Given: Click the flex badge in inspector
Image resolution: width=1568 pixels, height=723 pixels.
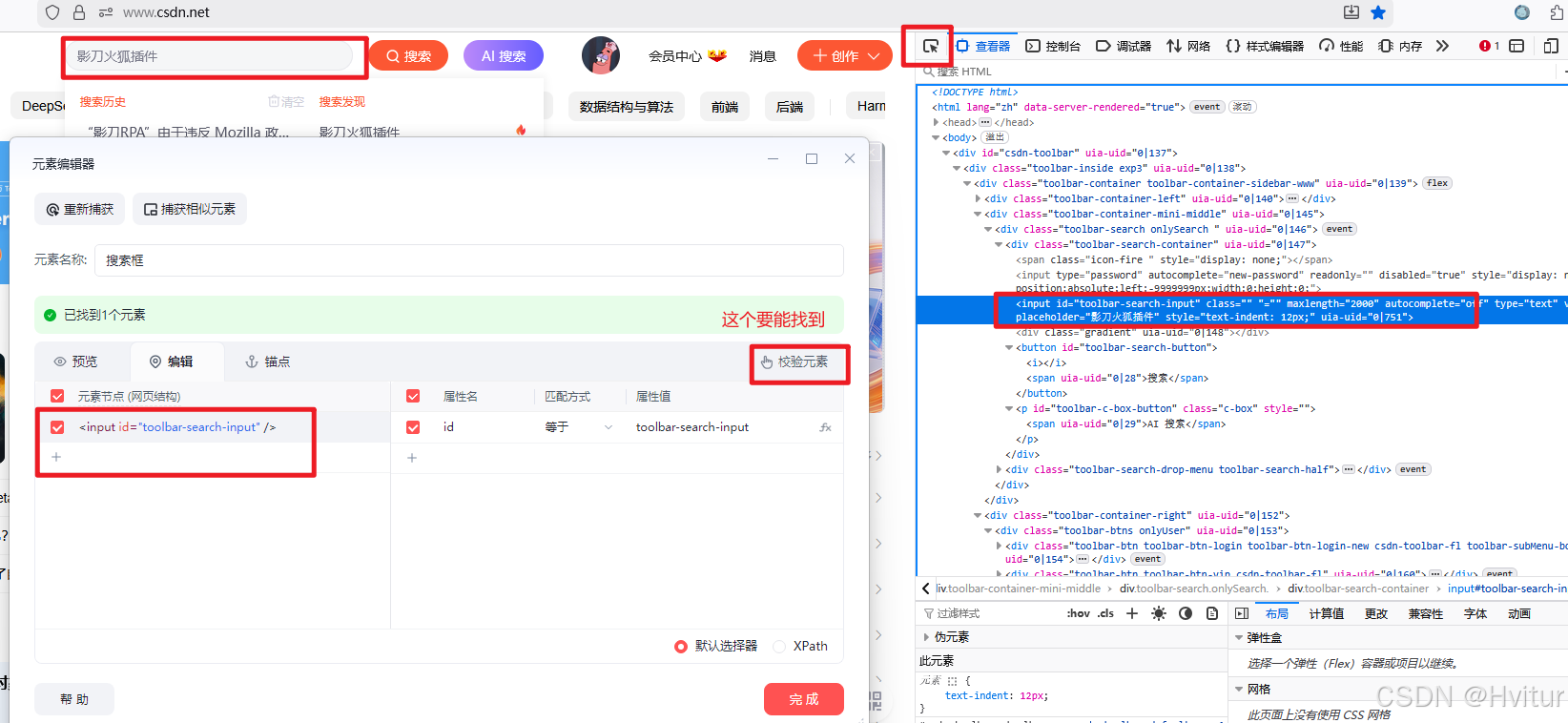Looking at the screenshot, I should click(1437, 183).
